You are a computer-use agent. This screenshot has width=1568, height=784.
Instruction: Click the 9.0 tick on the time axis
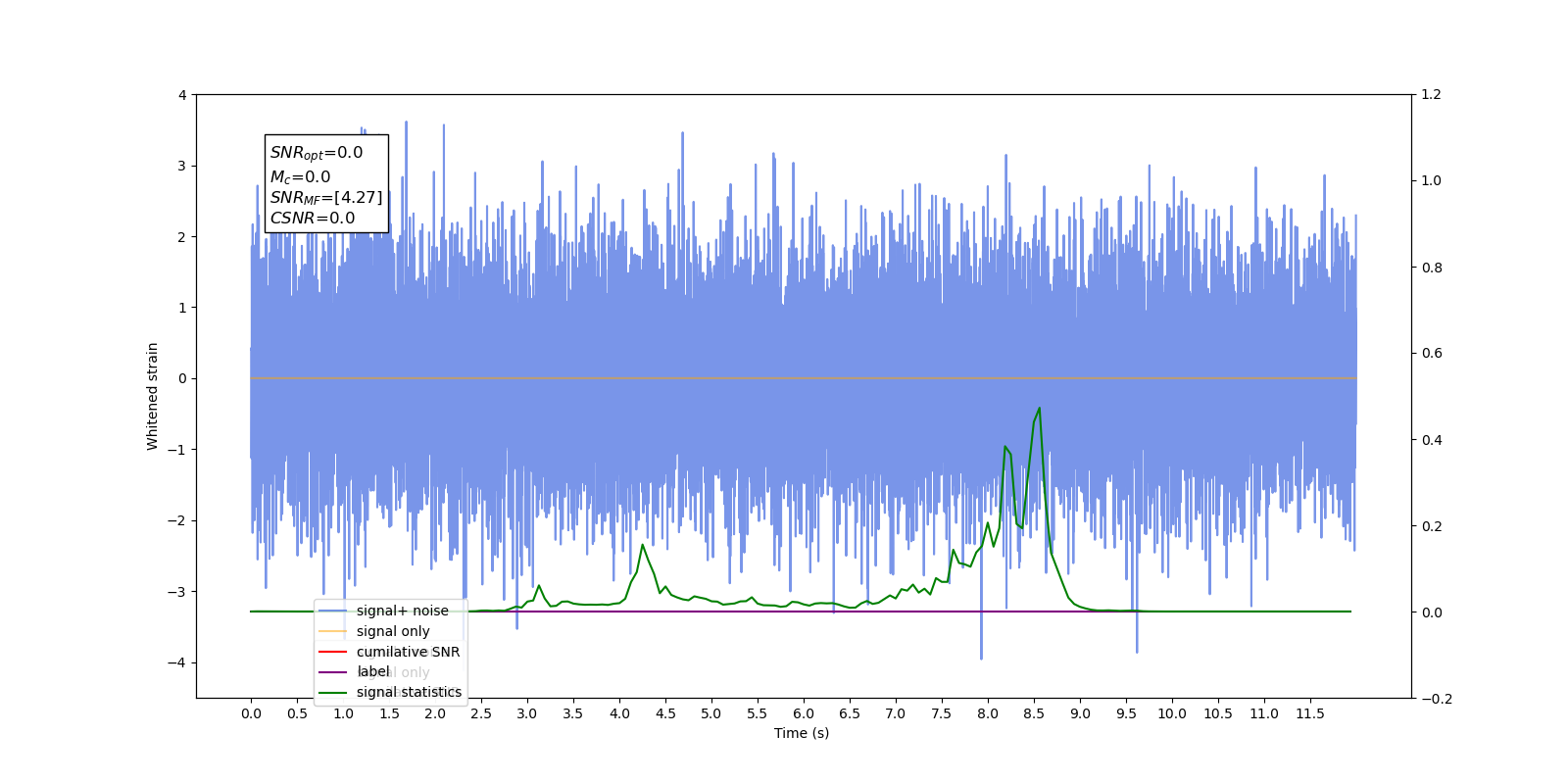tap(1080, 713)
